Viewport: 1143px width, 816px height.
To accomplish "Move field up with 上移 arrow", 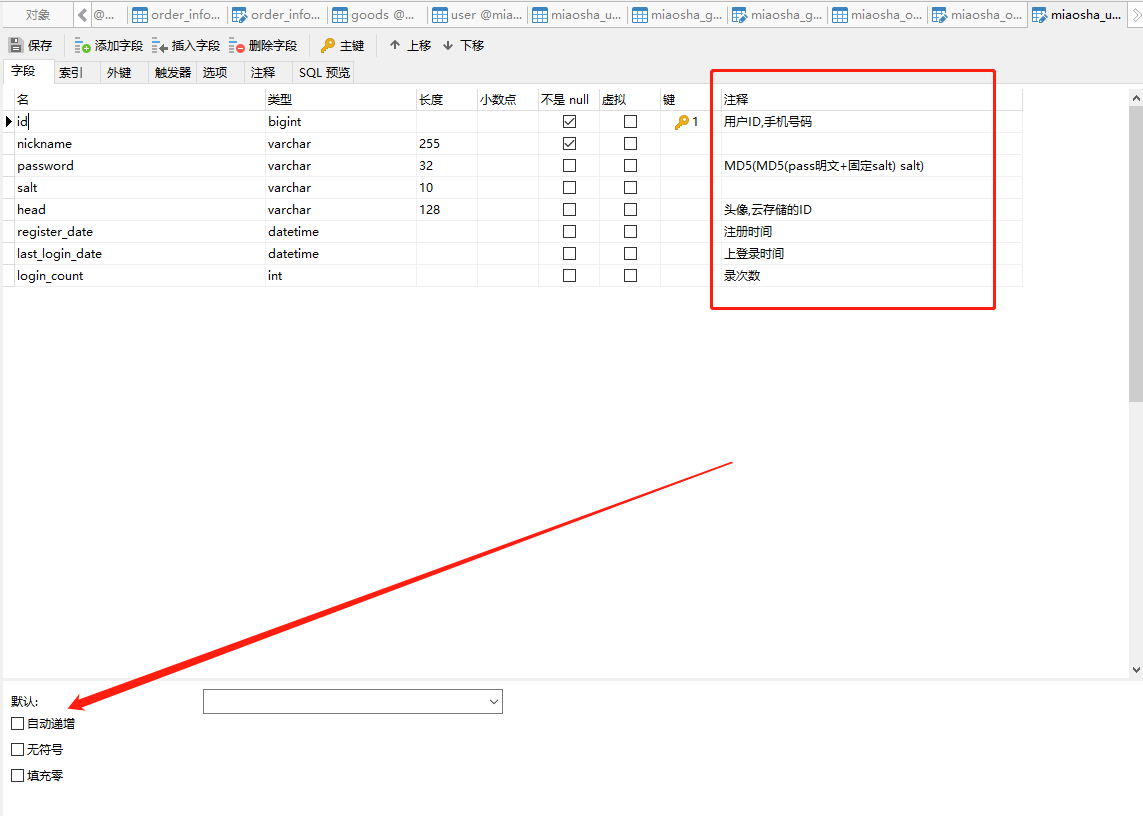I will pyautogui.click(x=394, y=45).
